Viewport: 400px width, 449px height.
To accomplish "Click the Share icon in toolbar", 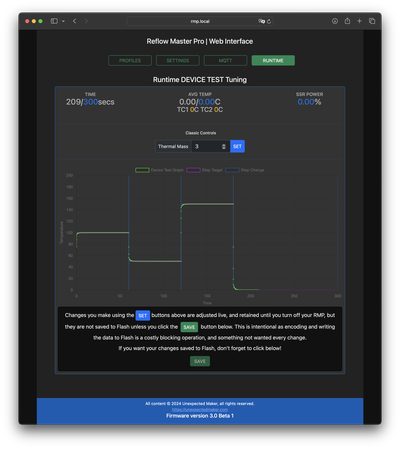I will pyautogui.click(x=347, y=21).
